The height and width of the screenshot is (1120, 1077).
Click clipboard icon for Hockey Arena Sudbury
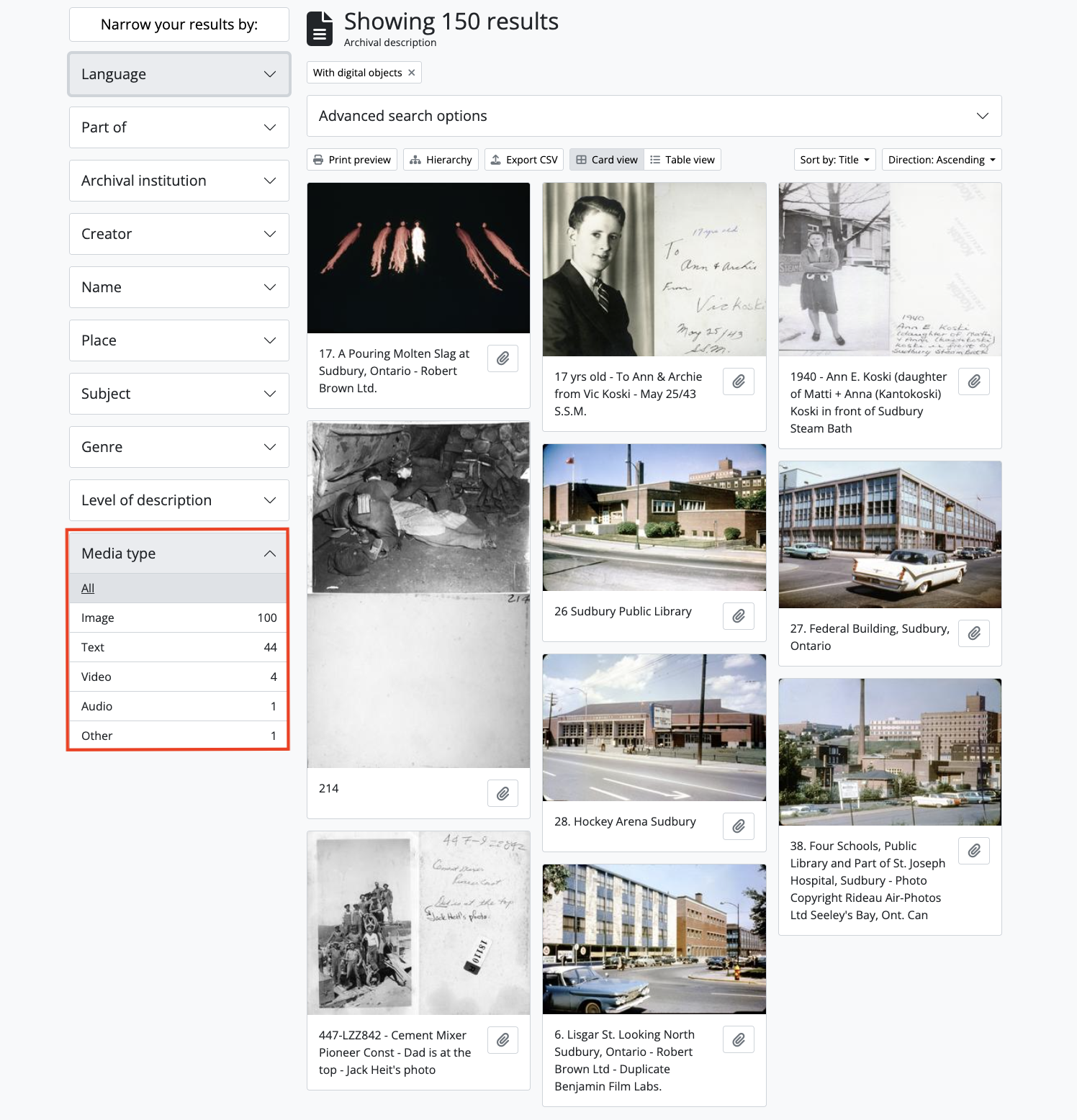(x=738, y=826)
